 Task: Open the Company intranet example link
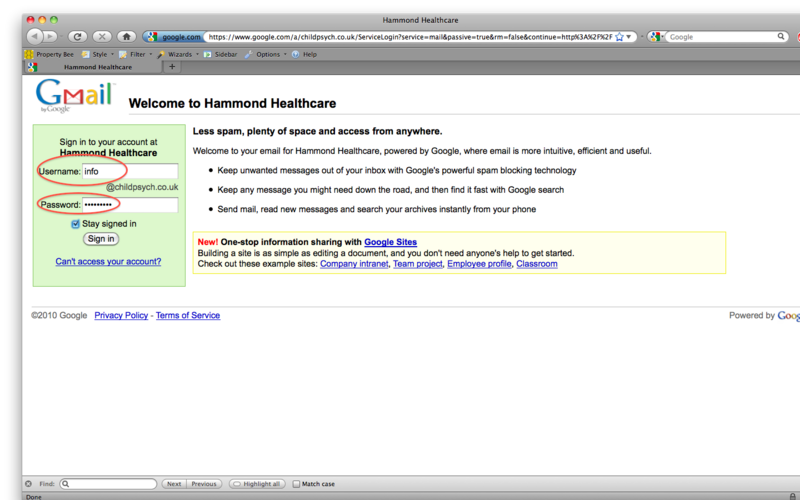tap(354, 264)
